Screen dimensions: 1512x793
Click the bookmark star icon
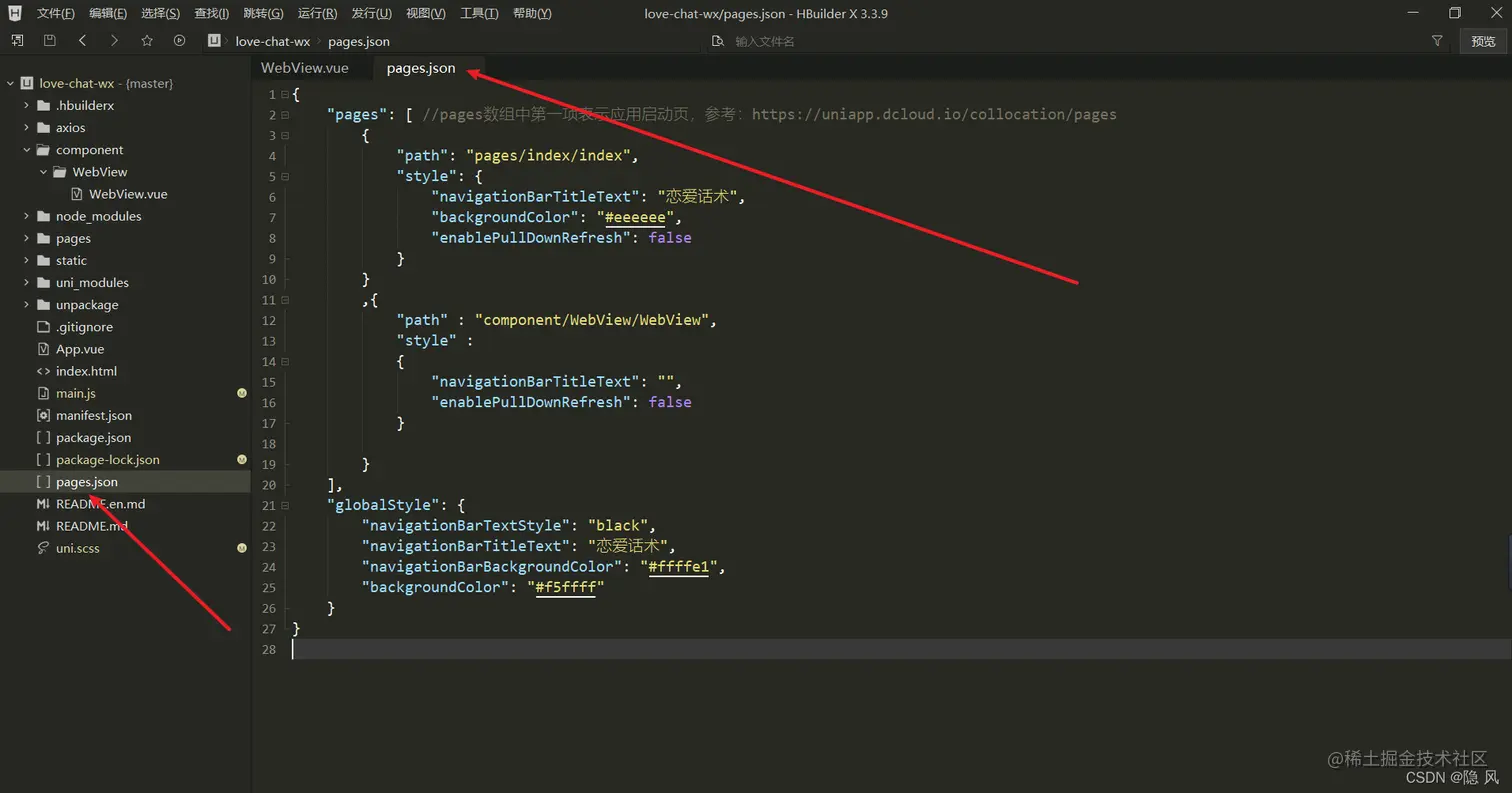(147, 41)
